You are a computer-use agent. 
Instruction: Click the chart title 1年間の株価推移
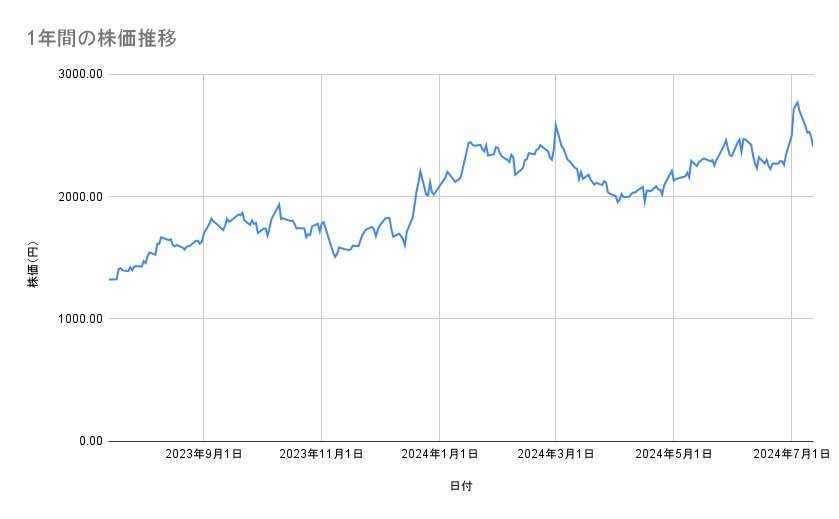click(x=103, y=39)
